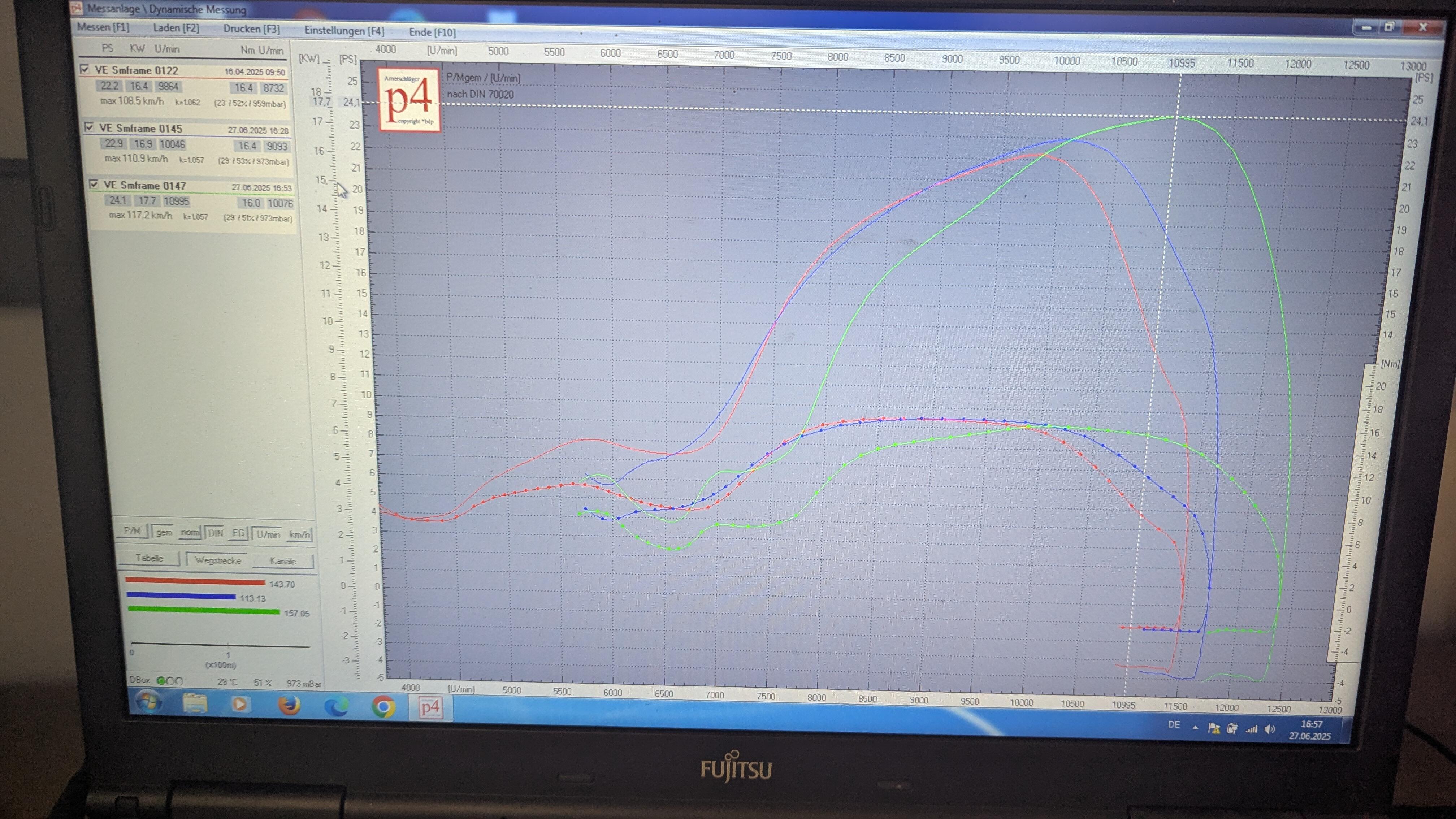Image resolution: width=1456 pixels, height=819 pixels.
Task: Click the 29 °C status reading
Action: pyautogui.click(x=227, y=682)
